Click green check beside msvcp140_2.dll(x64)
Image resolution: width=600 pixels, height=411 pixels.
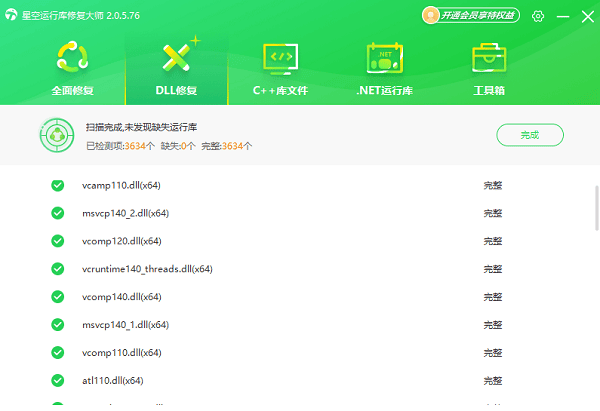tap(58, 213)
